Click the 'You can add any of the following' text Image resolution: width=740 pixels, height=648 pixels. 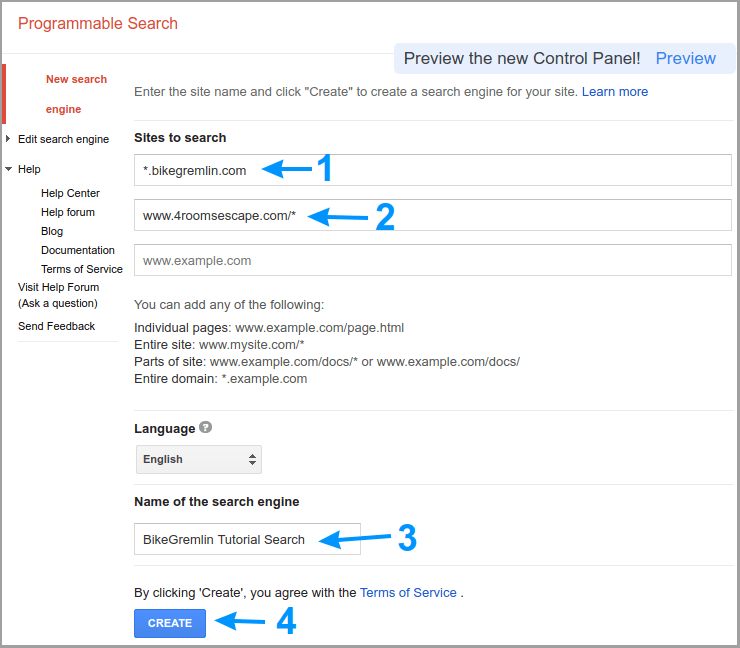pos(229,304)
